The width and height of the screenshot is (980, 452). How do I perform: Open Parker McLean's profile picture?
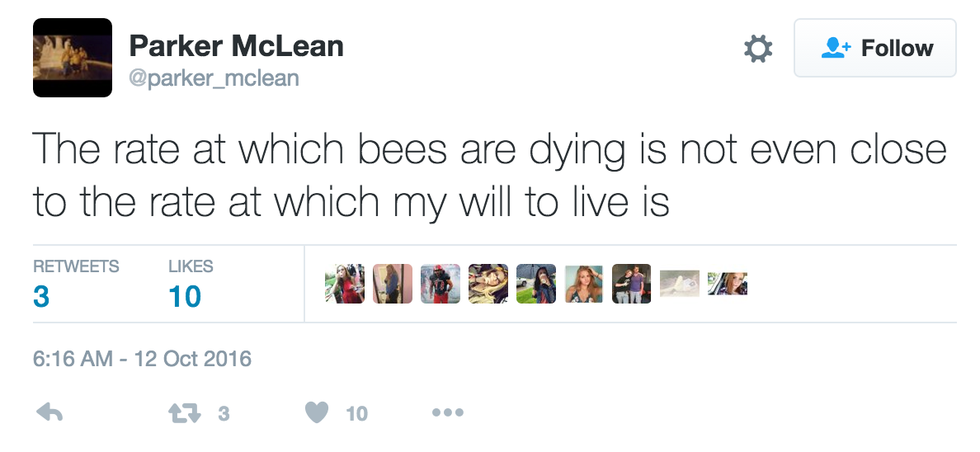click(x=72, y=58)
